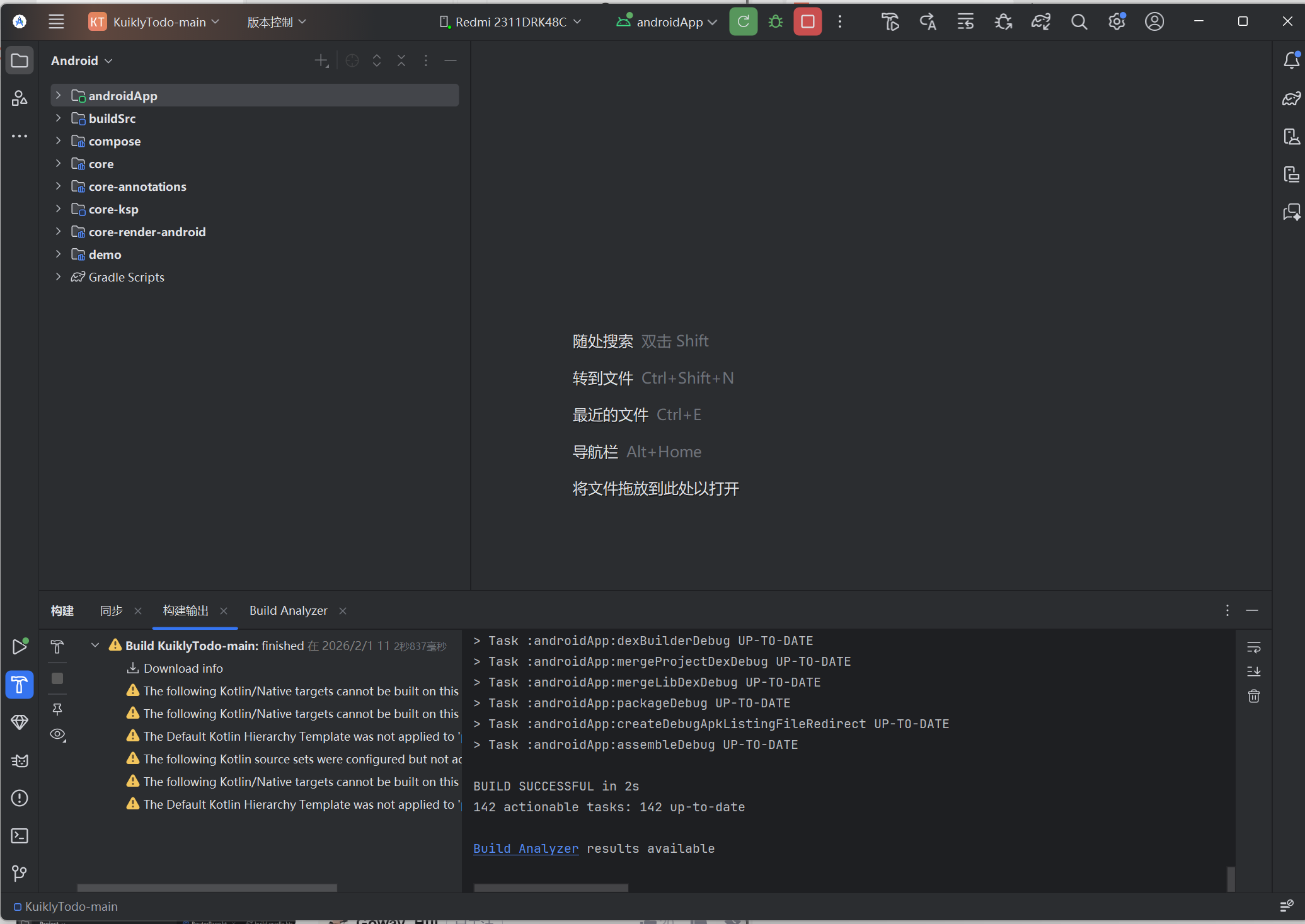1305x924 pixels.
Task: Open Search Everywhere magnifier icon
Action: coord(1079,22)
